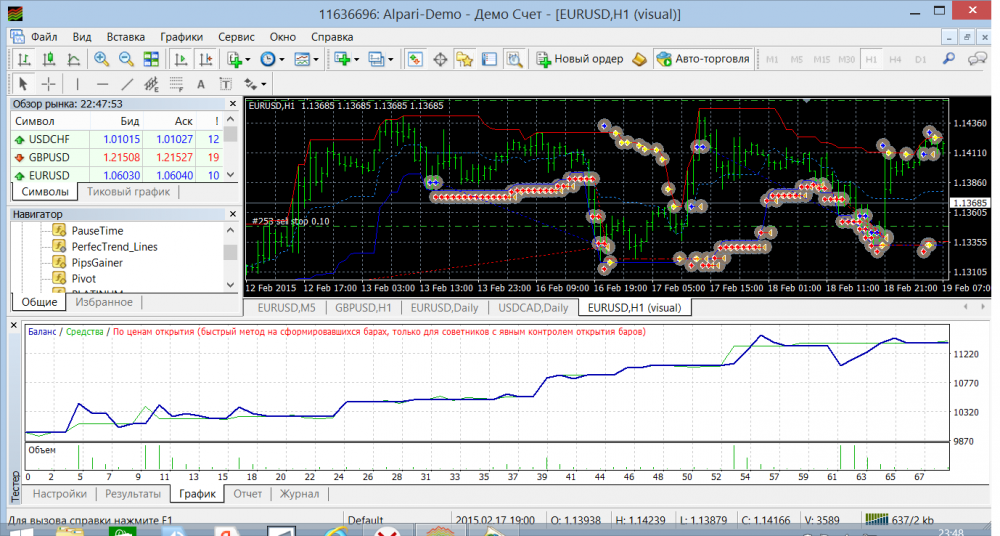Toggle the Navigator folder-star icon
The image size is (1000, 536).
tap(464, 59)
